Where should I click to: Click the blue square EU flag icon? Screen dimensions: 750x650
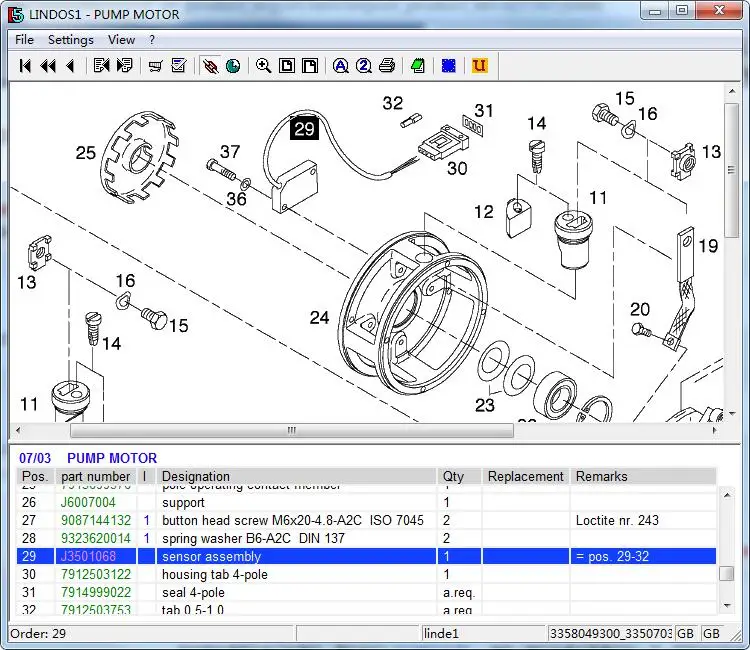click(449, 66)
